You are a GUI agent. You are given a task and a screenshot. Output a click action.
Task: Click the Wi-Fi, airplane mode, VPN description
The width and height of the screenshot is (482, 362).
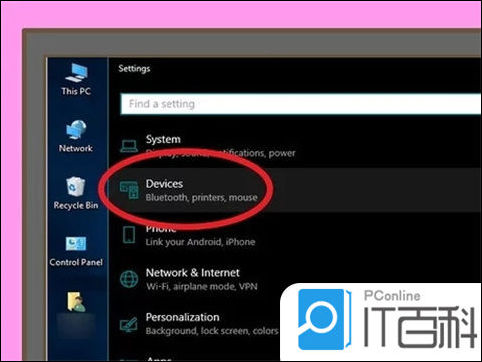tap(202, 286)
